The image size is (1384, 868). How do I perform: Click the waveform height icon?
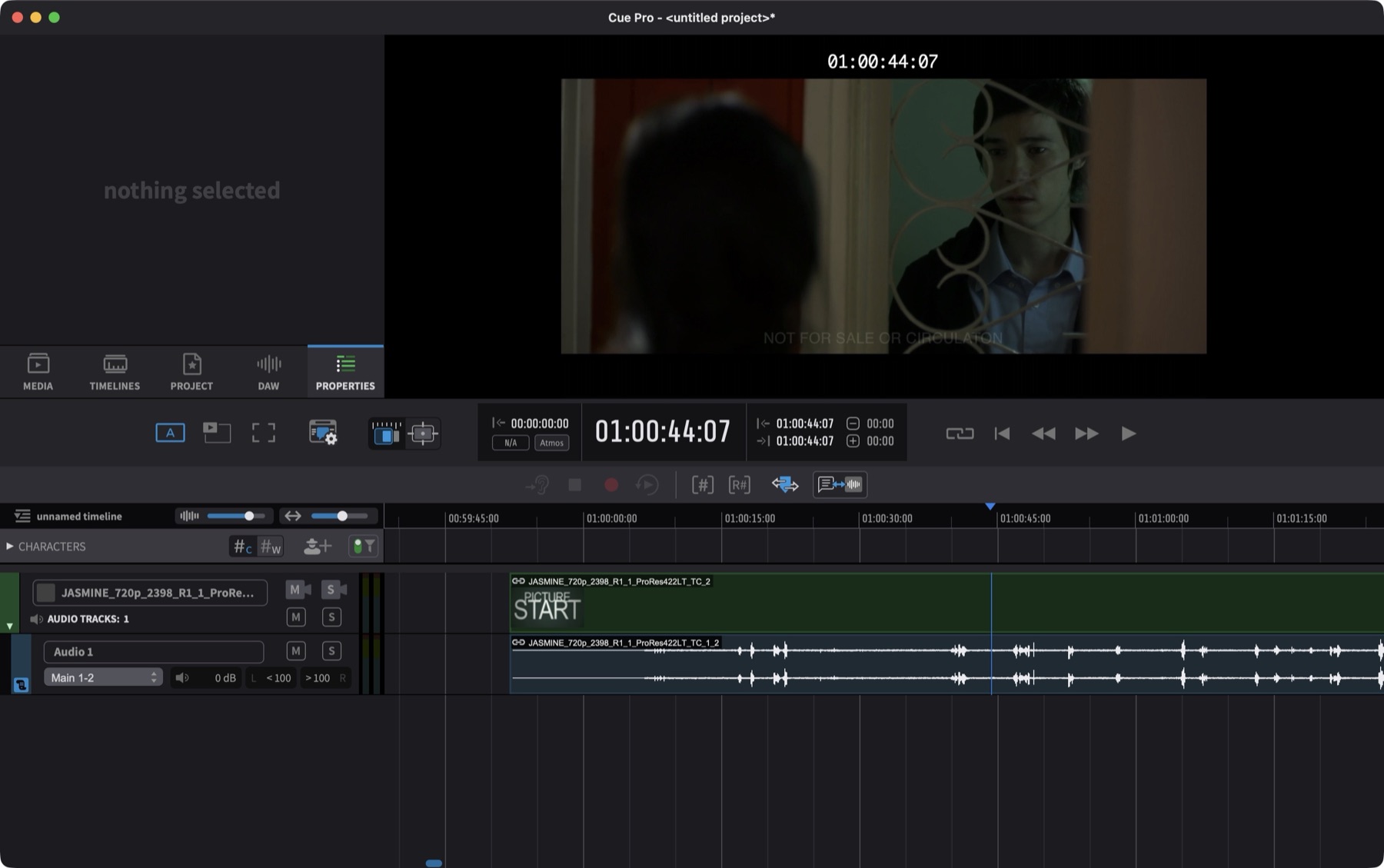(x=189, y=516)
